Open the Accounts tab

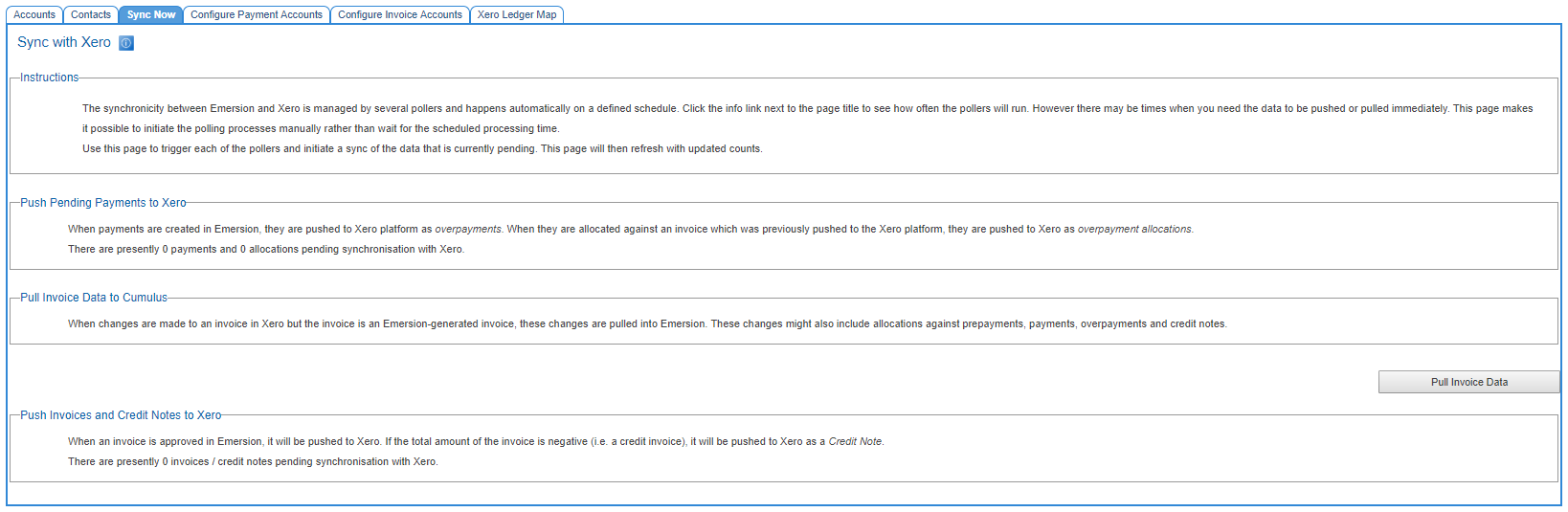pyautogui.click(x=34, y=15)
